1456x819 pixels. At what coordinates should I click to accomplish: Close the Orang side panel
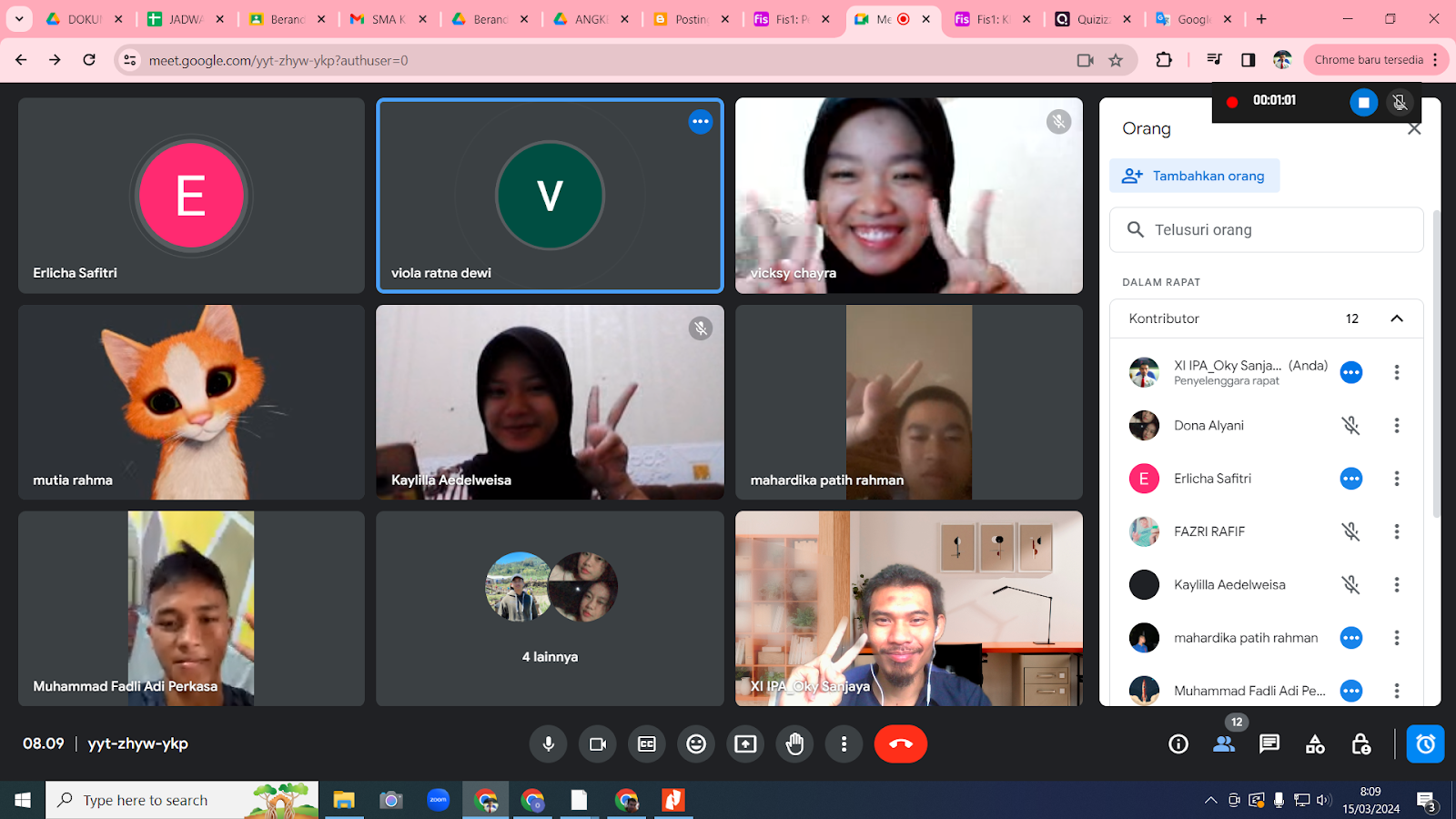click(x=1414, y=128)
